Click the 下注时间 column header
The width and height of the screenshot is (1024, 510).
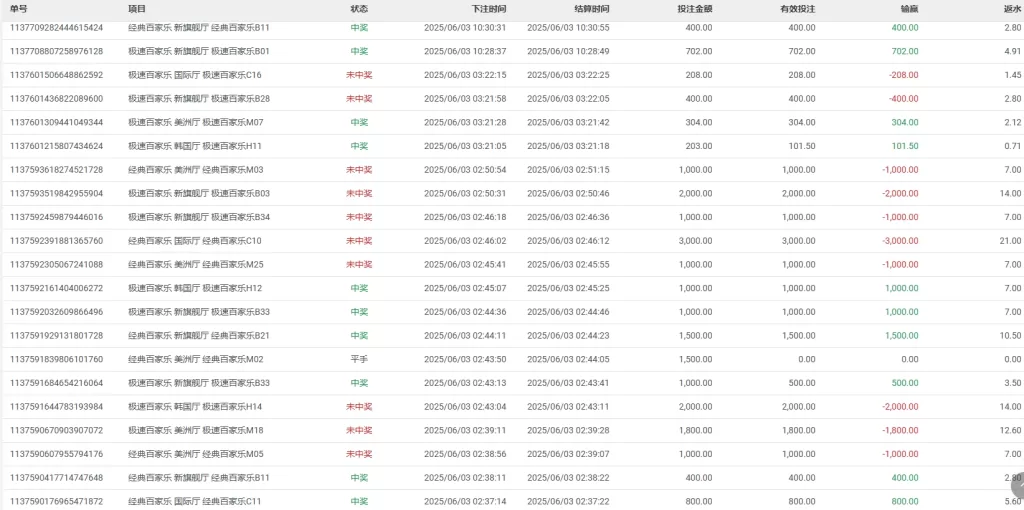tap(488, 9)
